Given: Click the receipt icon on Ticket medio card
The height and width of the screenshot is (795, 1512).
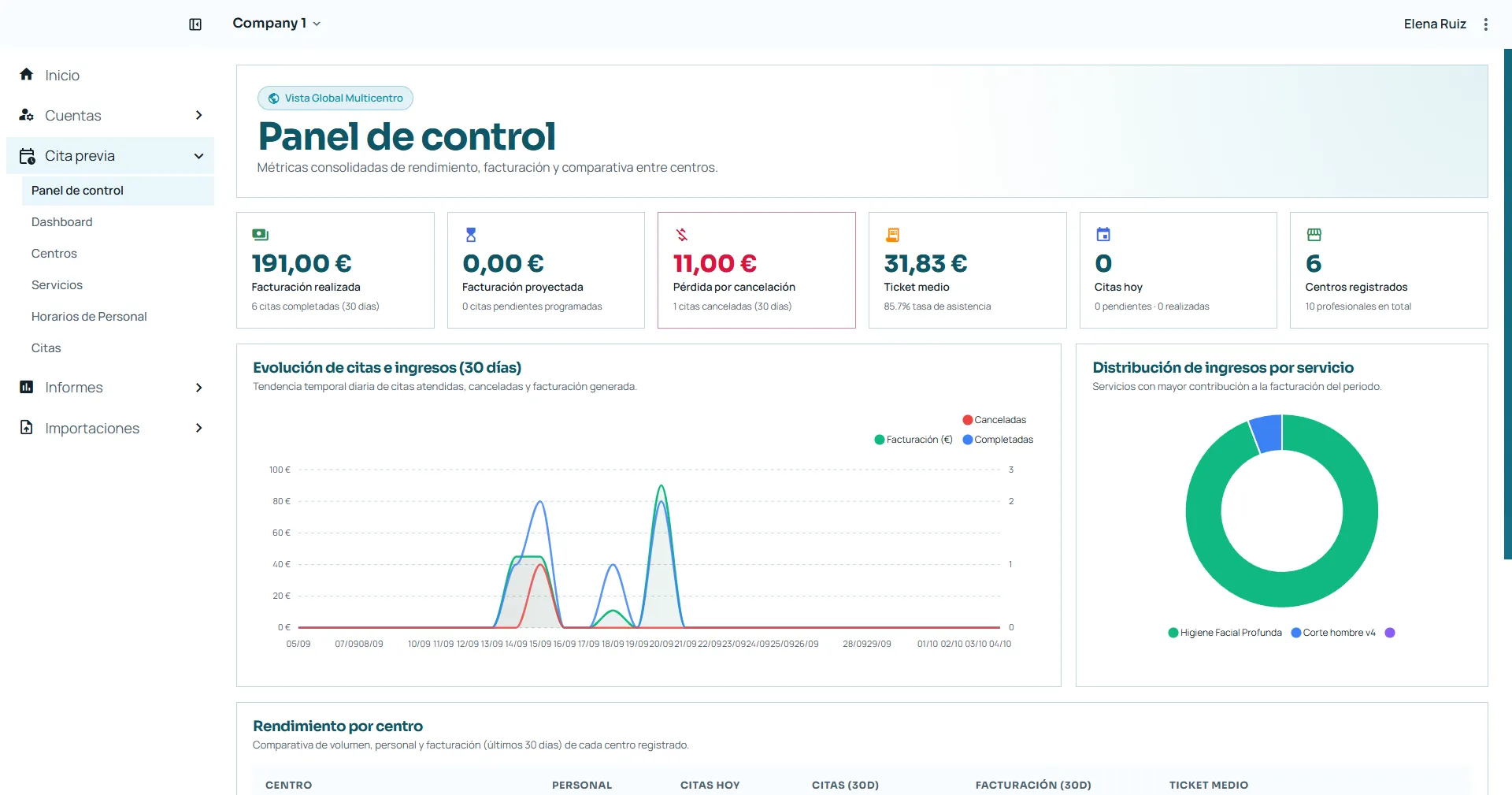Looking at the screenshot, I should point(892,235).
